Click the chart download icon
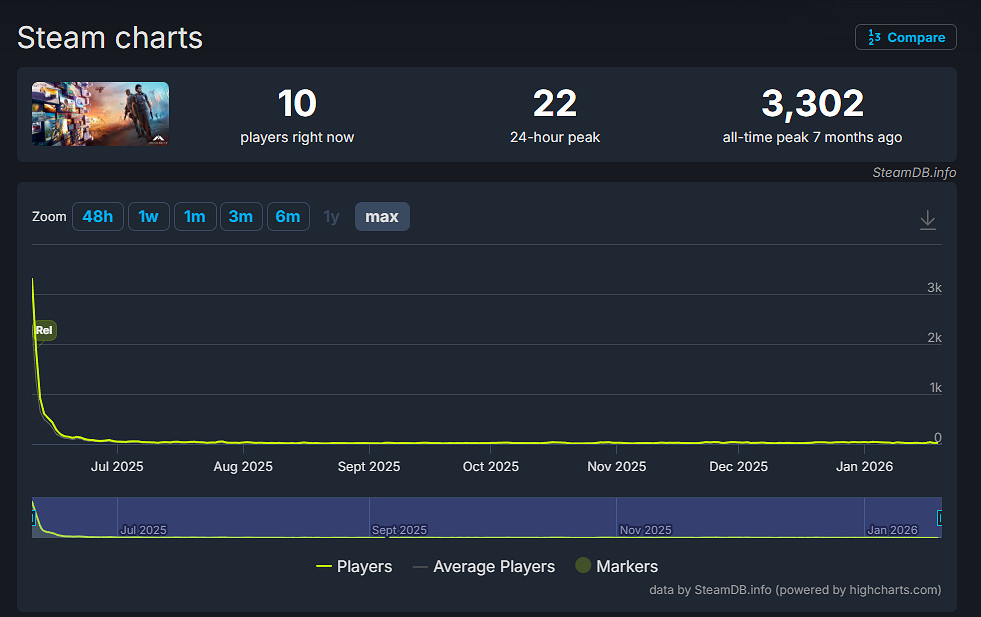 [927, 219]
